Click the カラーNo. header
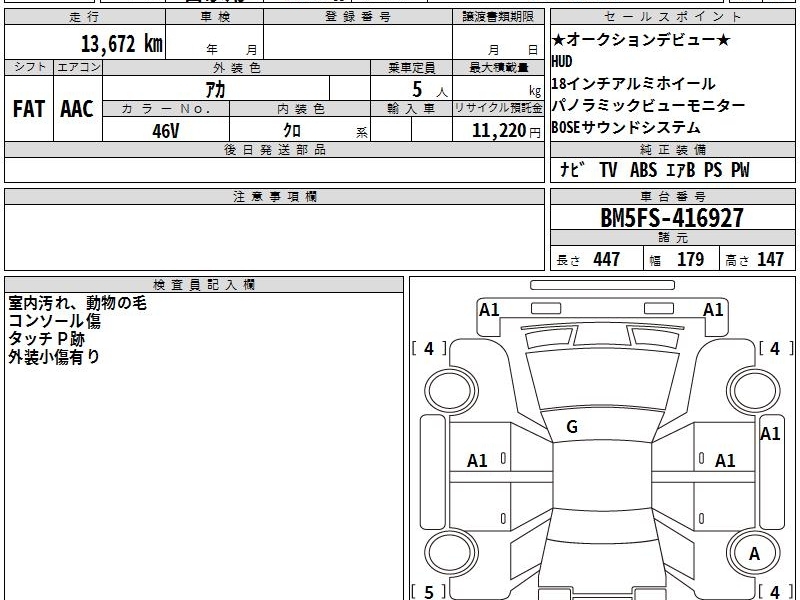Image resolution: width=800 pixels, height=600 pixels. (x=166, y=109)
